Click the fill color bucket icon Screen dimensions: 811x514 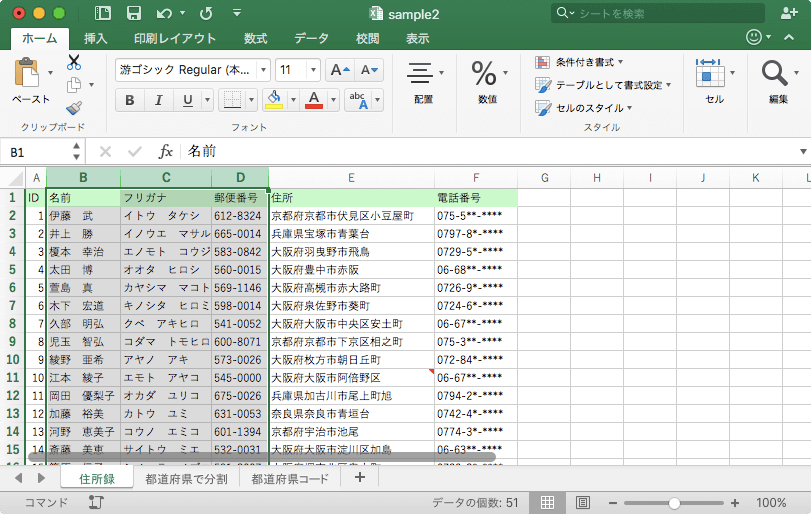click(274, 100)
